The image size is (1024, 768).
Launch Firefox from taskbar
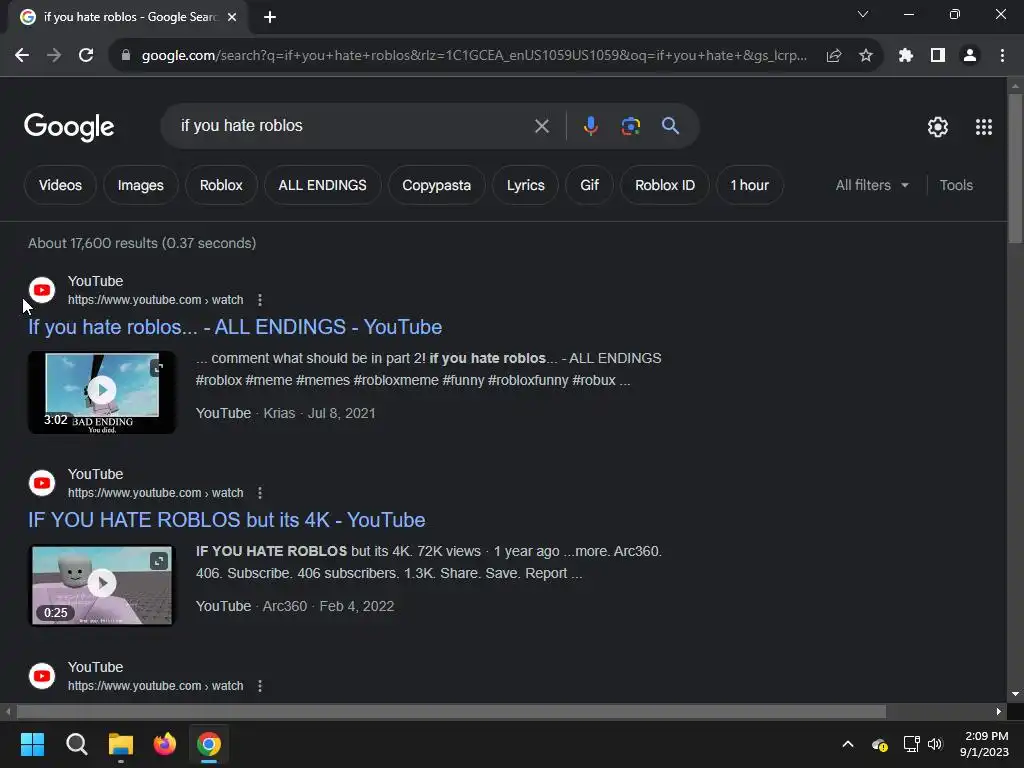165,744
